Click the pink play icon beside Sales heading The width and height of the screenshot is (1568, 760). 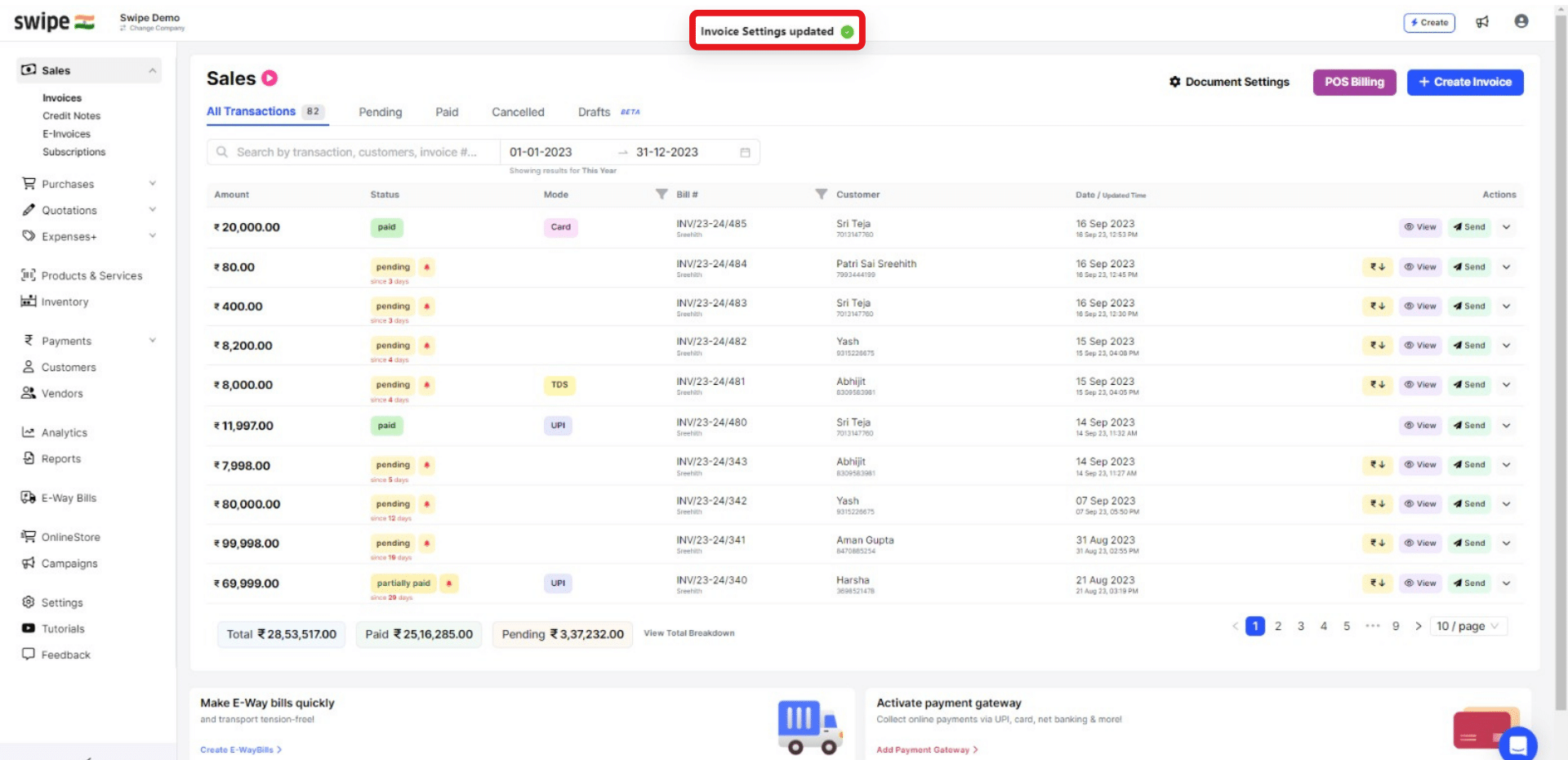[x=270, y=77]
